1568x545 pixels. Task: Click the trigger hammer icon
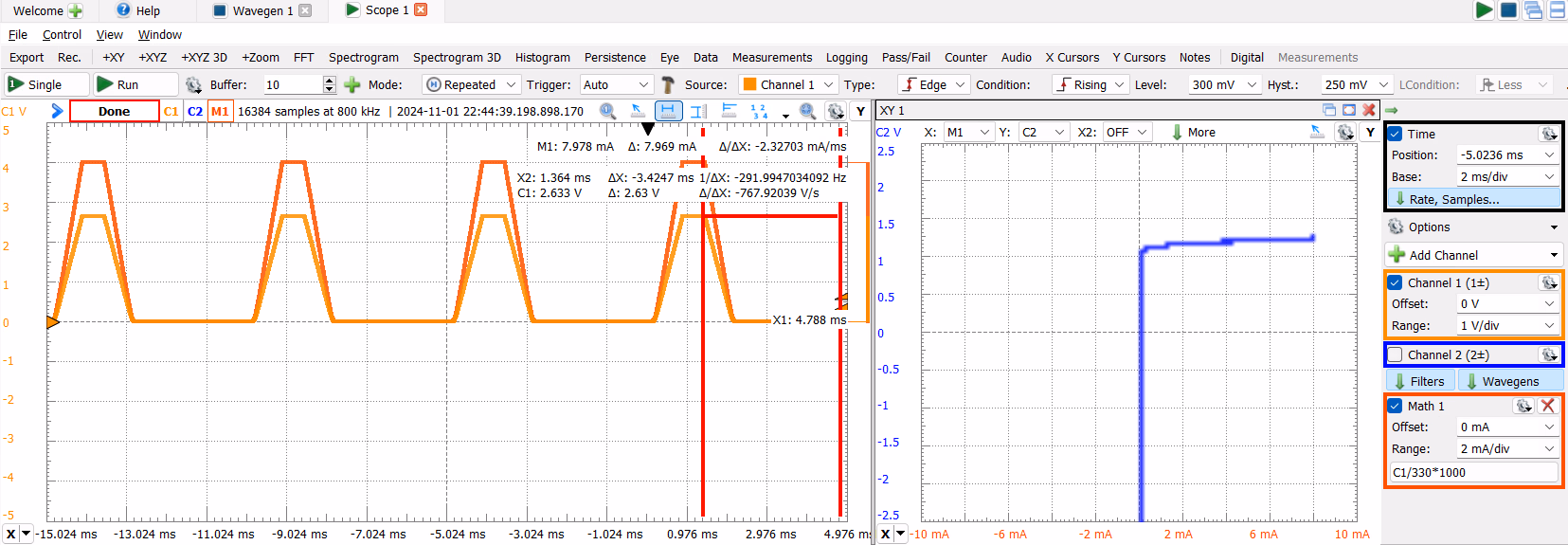coord(668,84)
